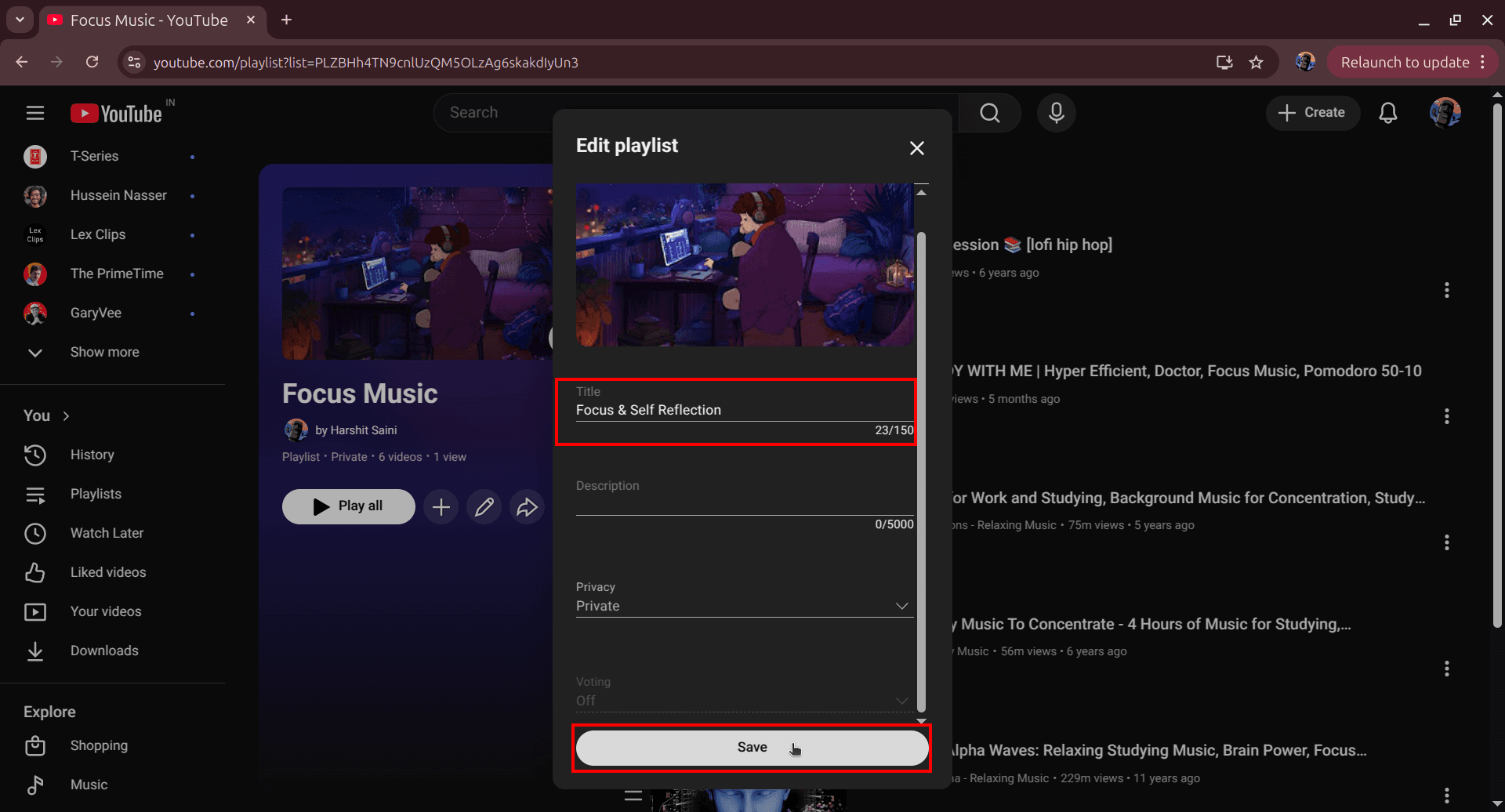1505x812 pixels.
Task: Click the Focus Music playlist cover thumbnail
Action: tap(417, 274)
